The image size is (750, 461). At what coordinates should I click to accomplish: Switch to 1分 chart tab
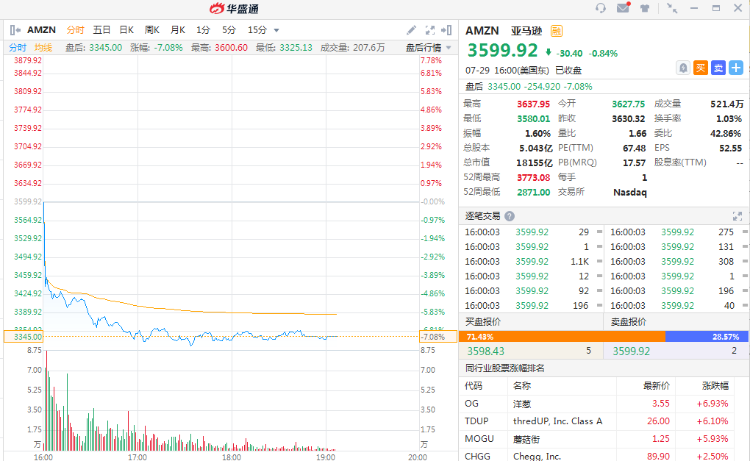coord(203,30)
